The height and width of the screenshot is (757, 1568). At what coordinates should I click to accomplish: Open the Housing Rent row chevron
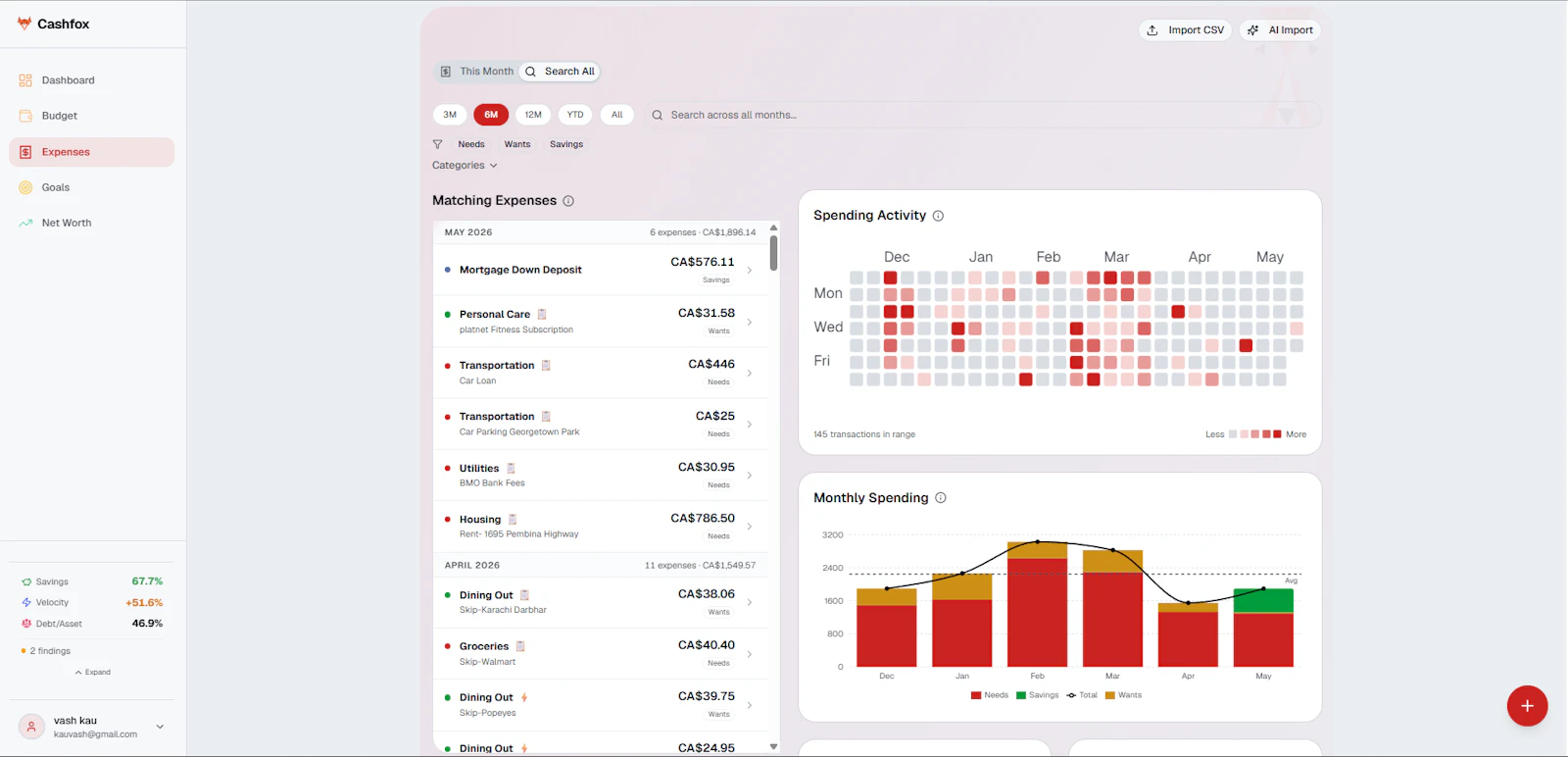750,527
